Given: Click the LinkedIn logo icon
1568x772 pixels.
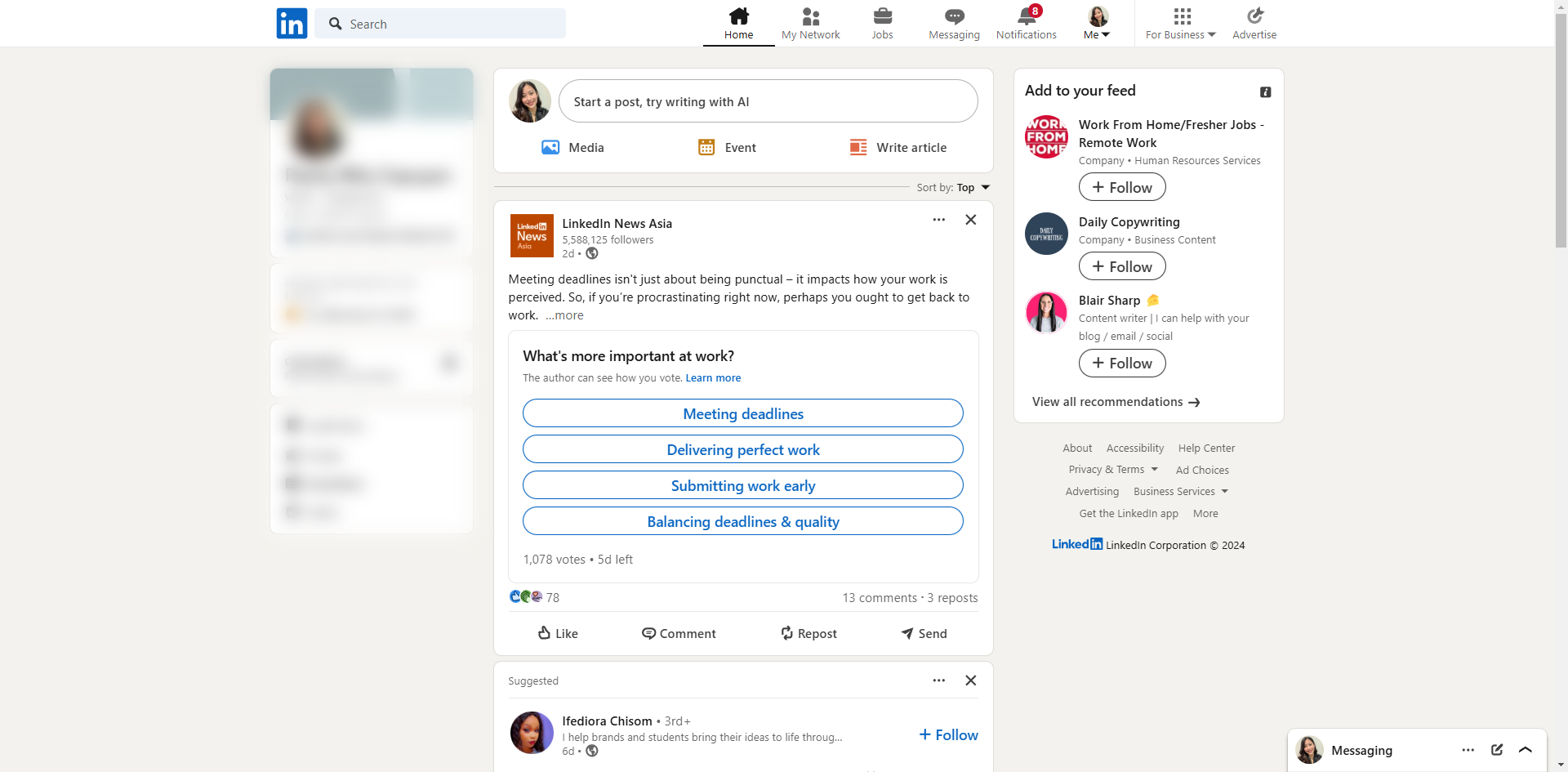Looking at the screenshot, I should tap(292, 24).
